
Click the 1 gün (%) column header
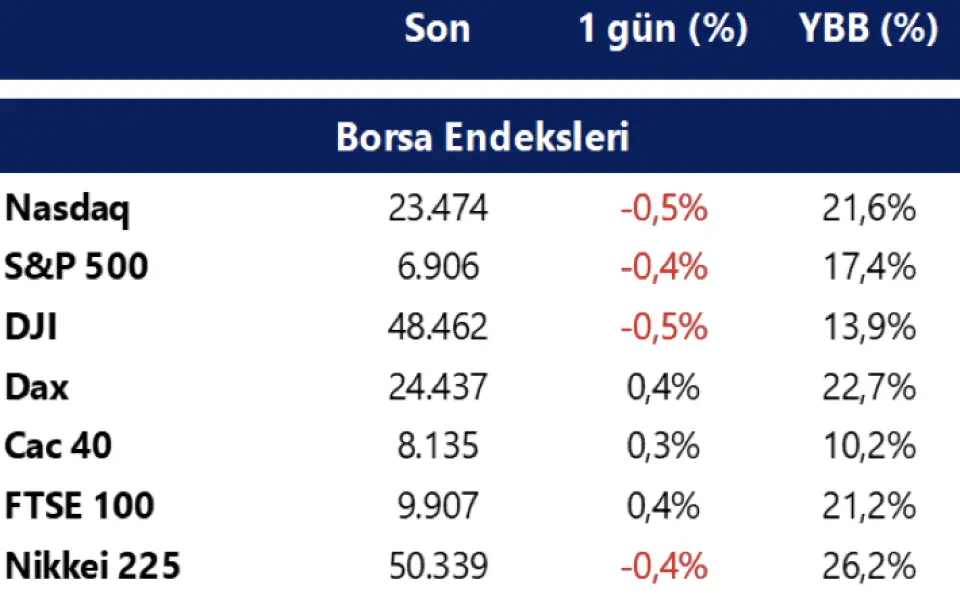click(x=663, y=30)
